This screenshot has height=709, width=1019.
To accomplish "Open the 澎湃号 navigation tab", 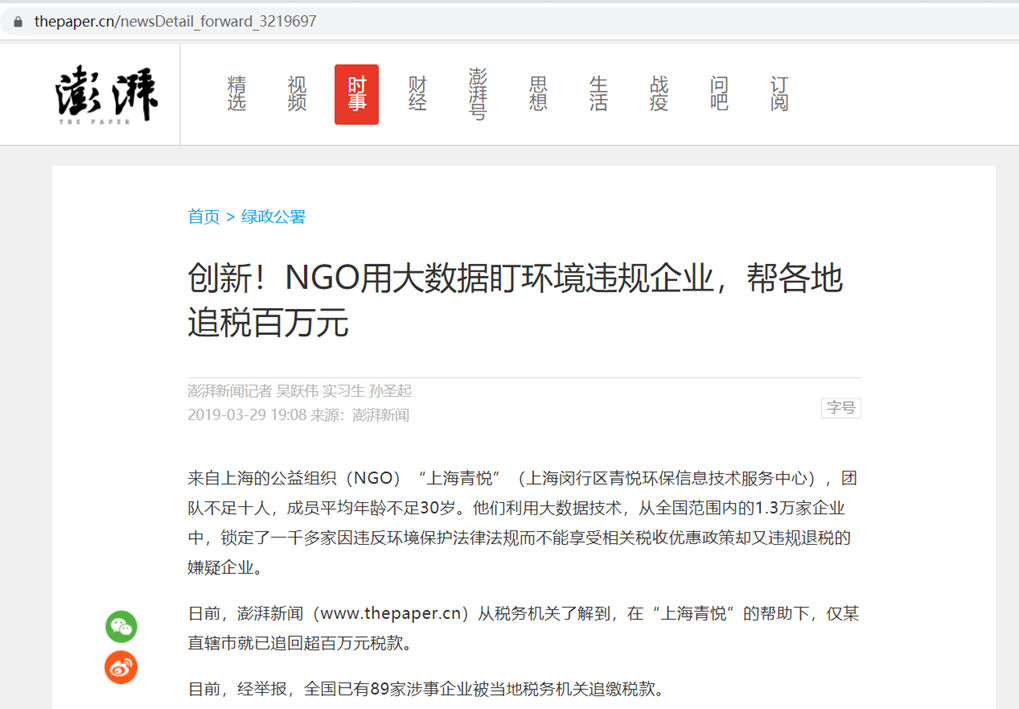I will point(478,94).
